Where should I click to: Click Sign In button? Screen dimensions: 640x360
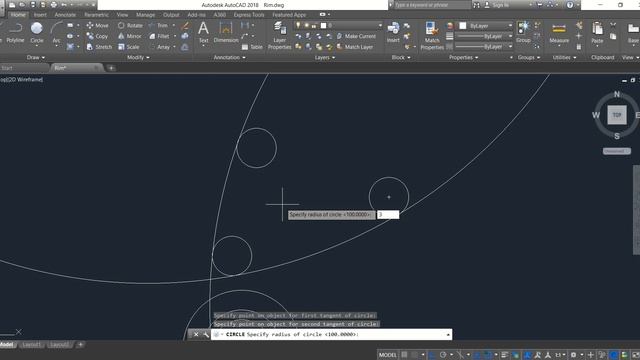[x=496, y=5]
